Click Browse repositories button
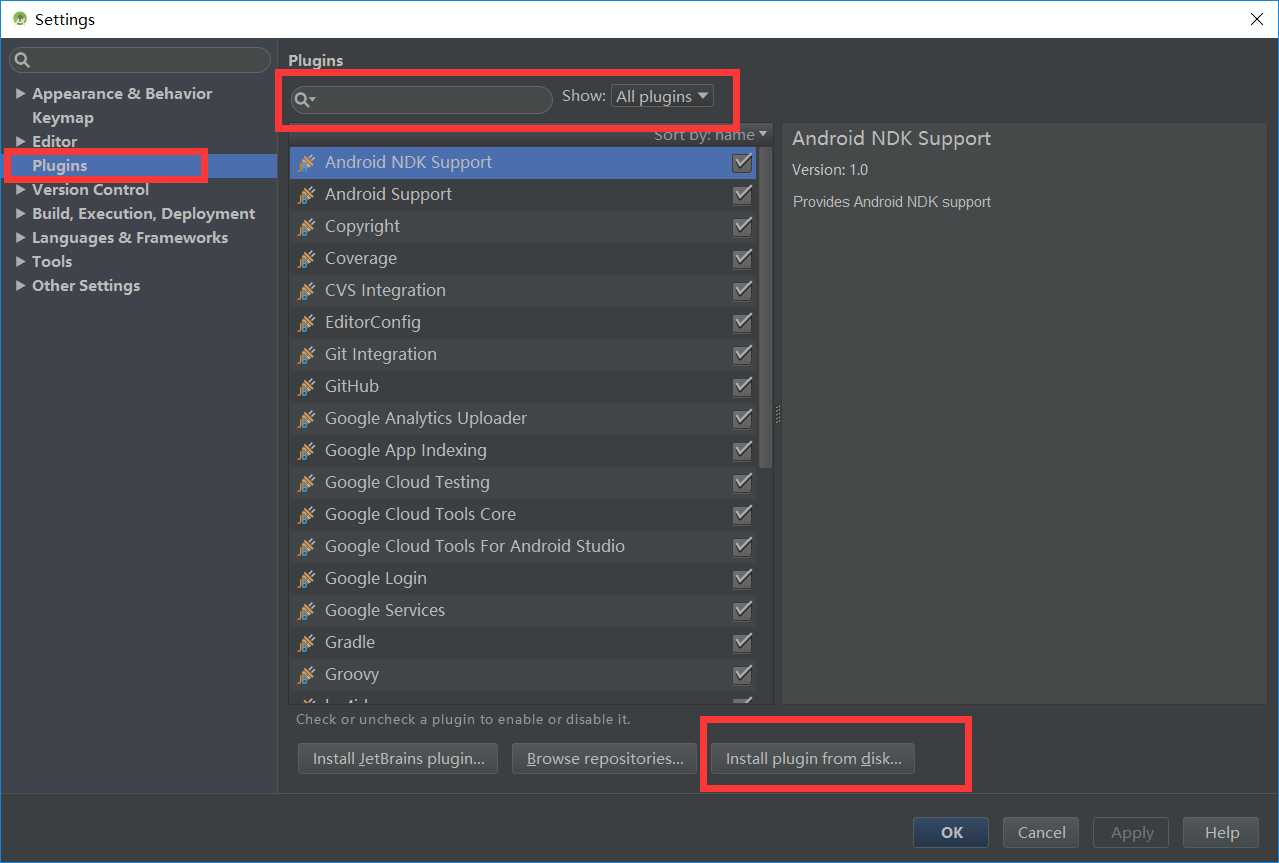Viewport: 1279px width, 863px height. (605, 758)
